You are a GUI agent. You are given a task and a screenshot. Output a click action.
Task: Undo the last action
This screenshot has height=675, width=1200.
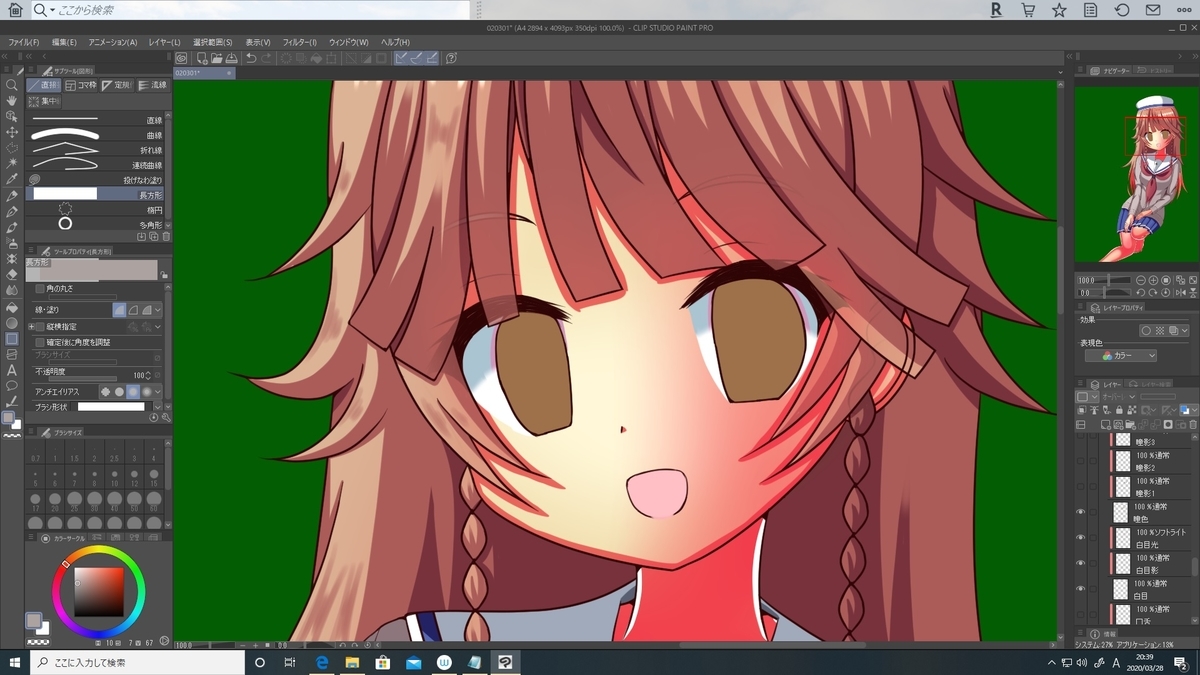tap(252, 58)
